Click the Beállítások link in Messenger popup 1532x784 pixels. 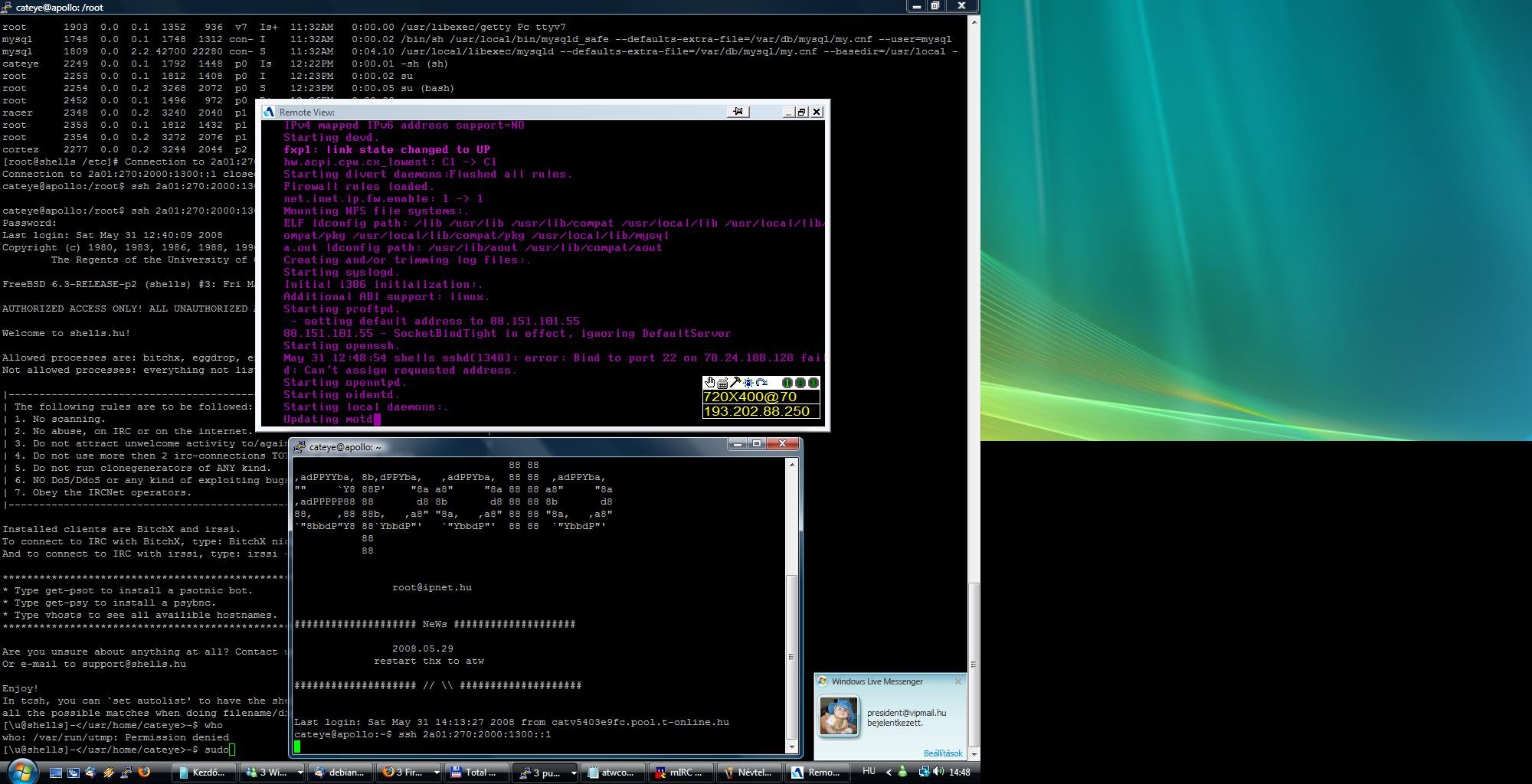(942, 753)
